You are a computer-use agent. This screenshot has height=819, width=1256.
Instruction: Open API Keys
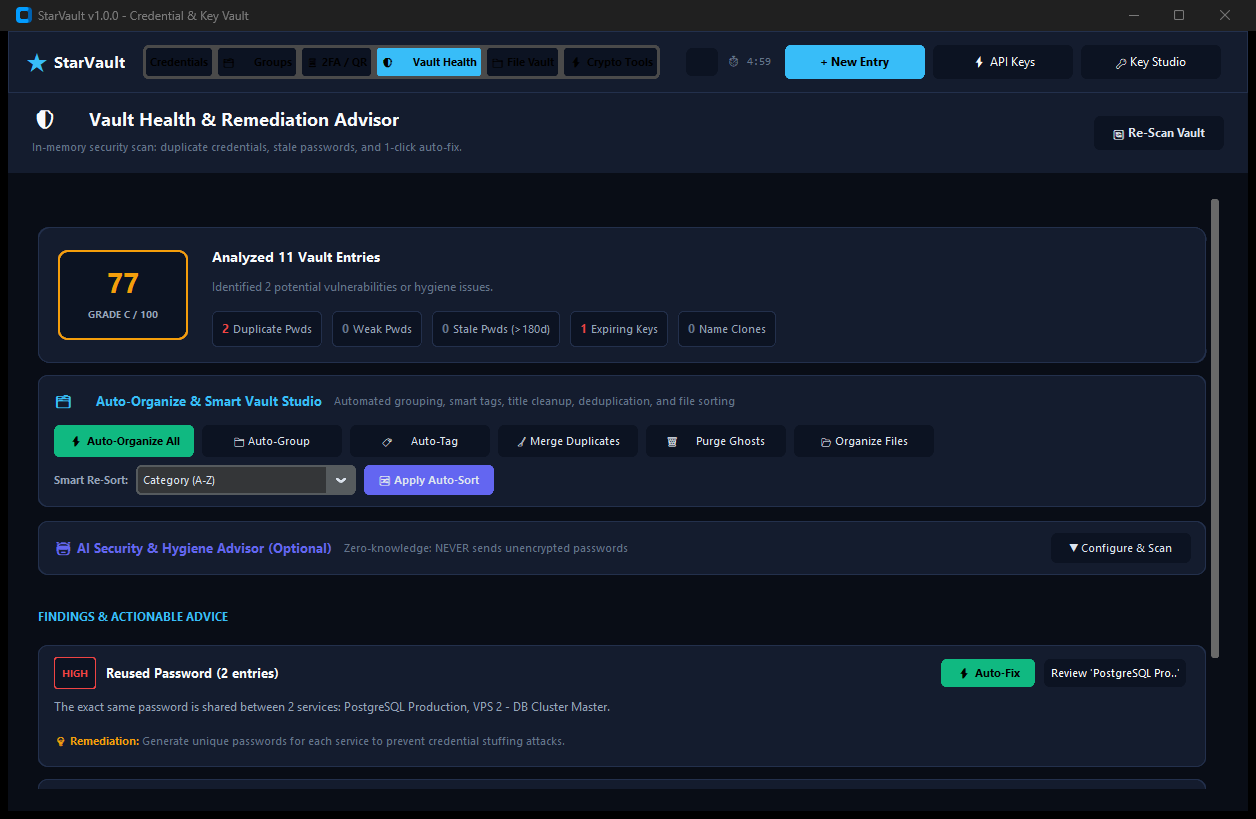tap(1003, 62)
